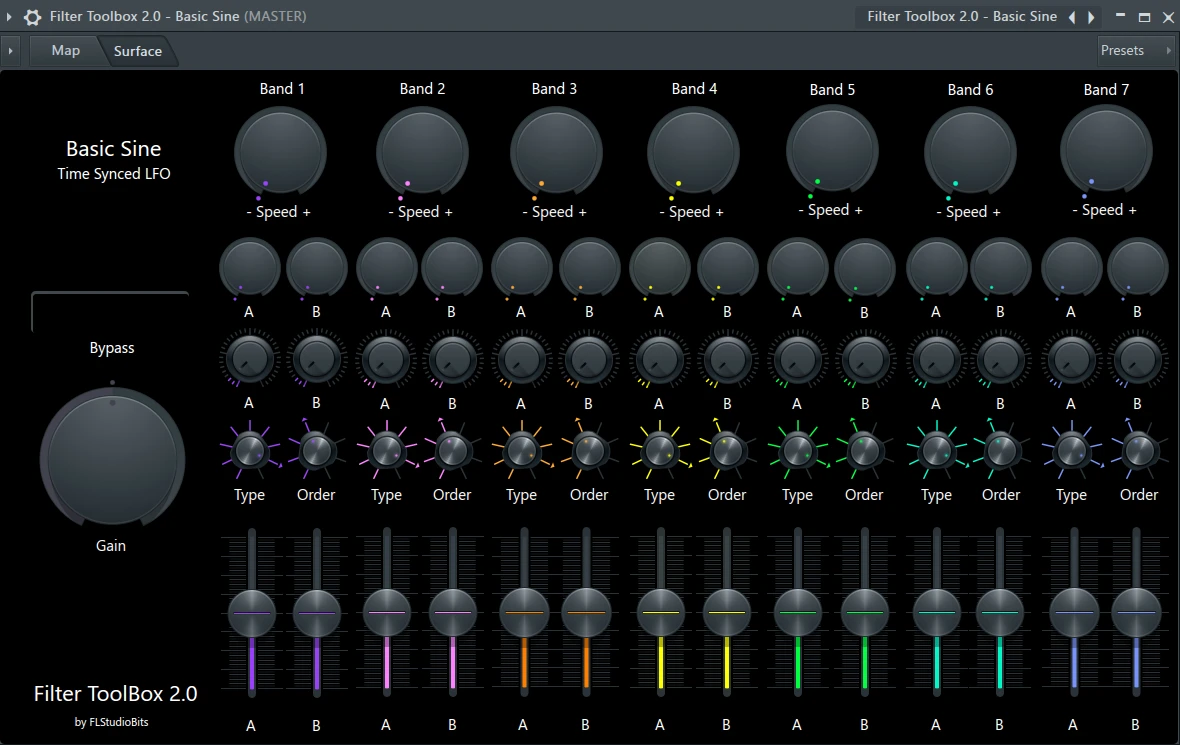Viewport: 1180px width, 745px height.
Task: Click Band 7 small ringed knob A
Action: (x=1072, y=360)
